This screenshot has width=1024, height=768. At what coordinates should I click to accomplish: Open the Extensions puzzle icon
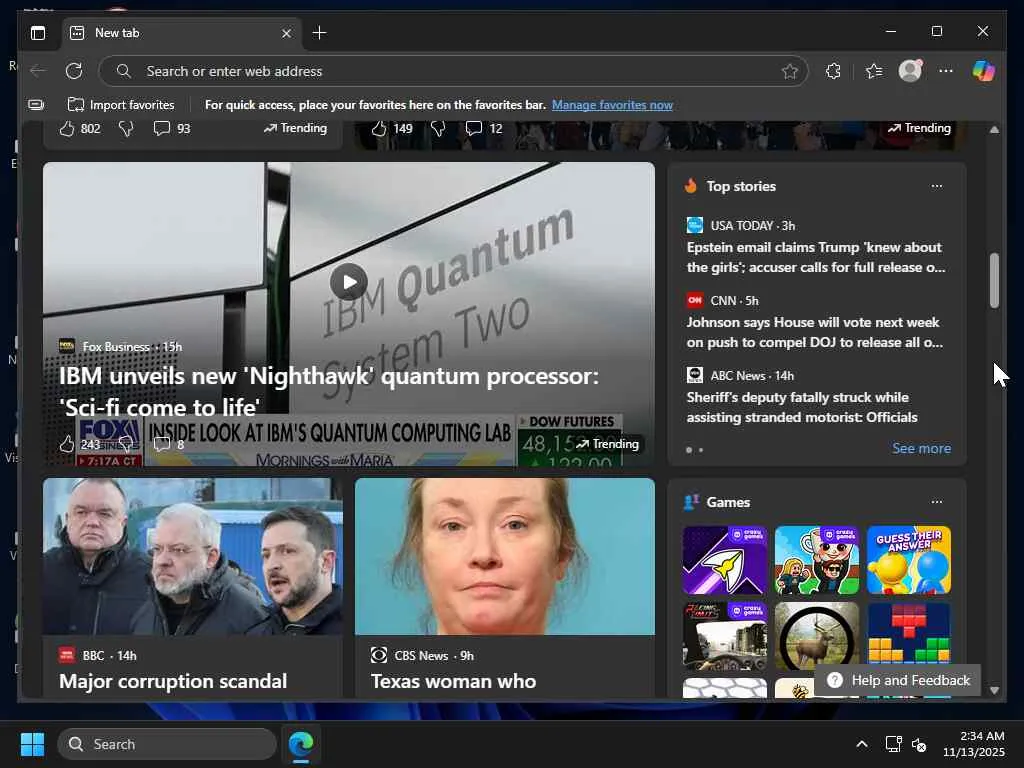[x=833, y=71]
